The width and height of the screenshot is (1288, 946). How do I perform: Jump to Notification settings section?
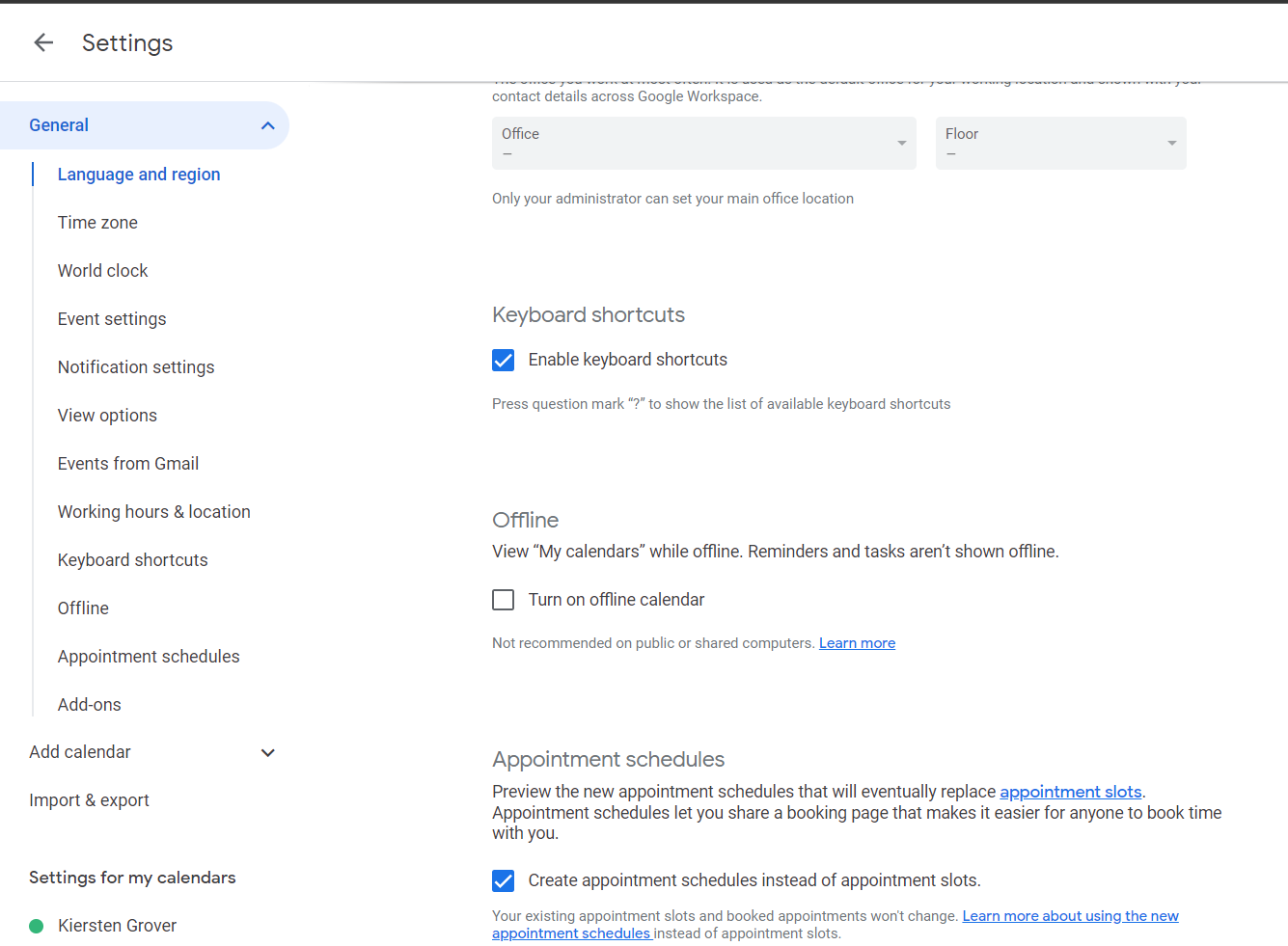click(x=136, y=367)
